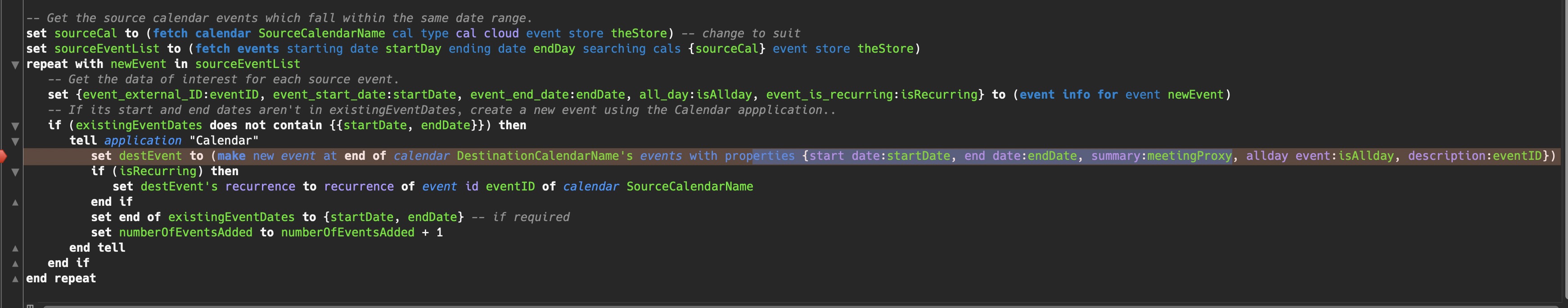Screen dimensions: 1568x308
Task: Click the '+ 1' at numberOfEventsAdded line
Action: click(x=432, y=232)
